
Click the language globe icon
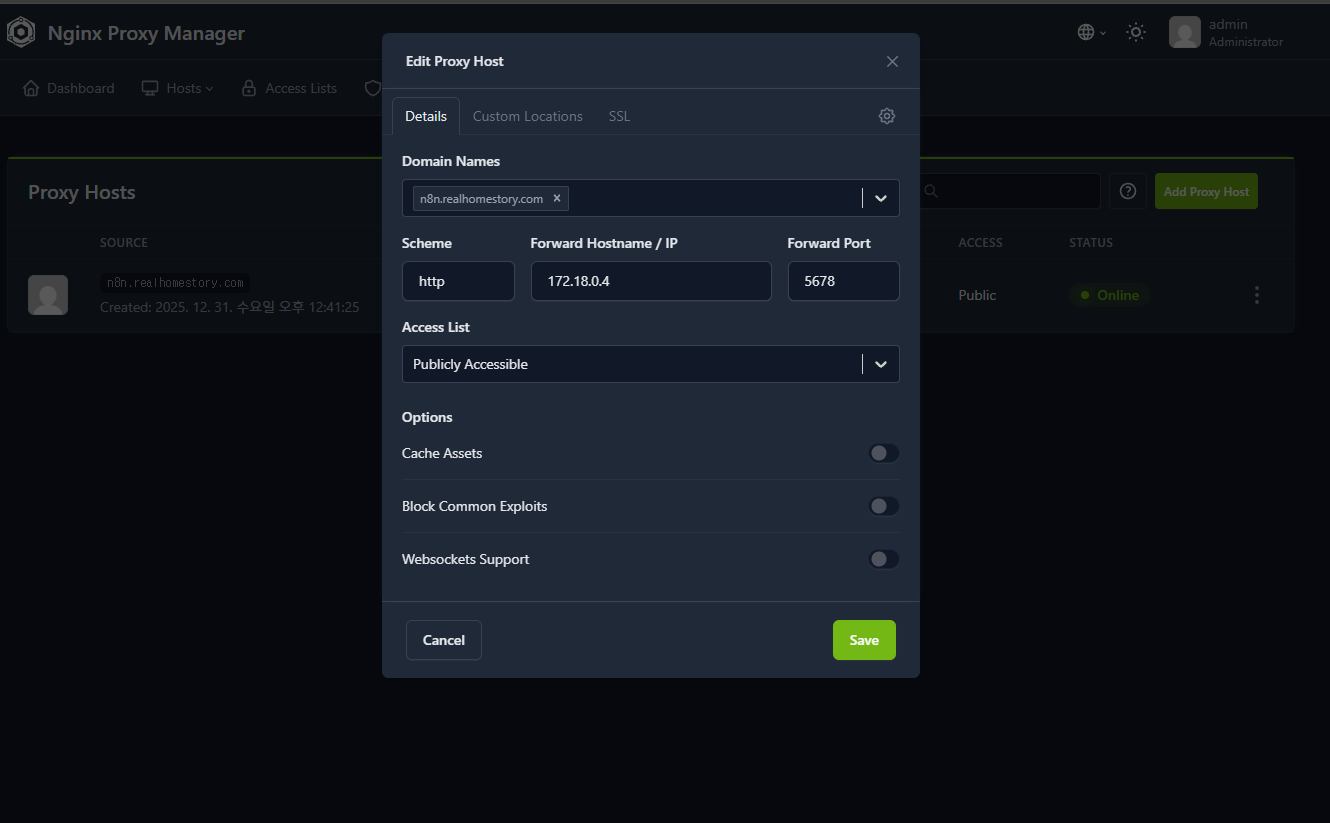1086,32
